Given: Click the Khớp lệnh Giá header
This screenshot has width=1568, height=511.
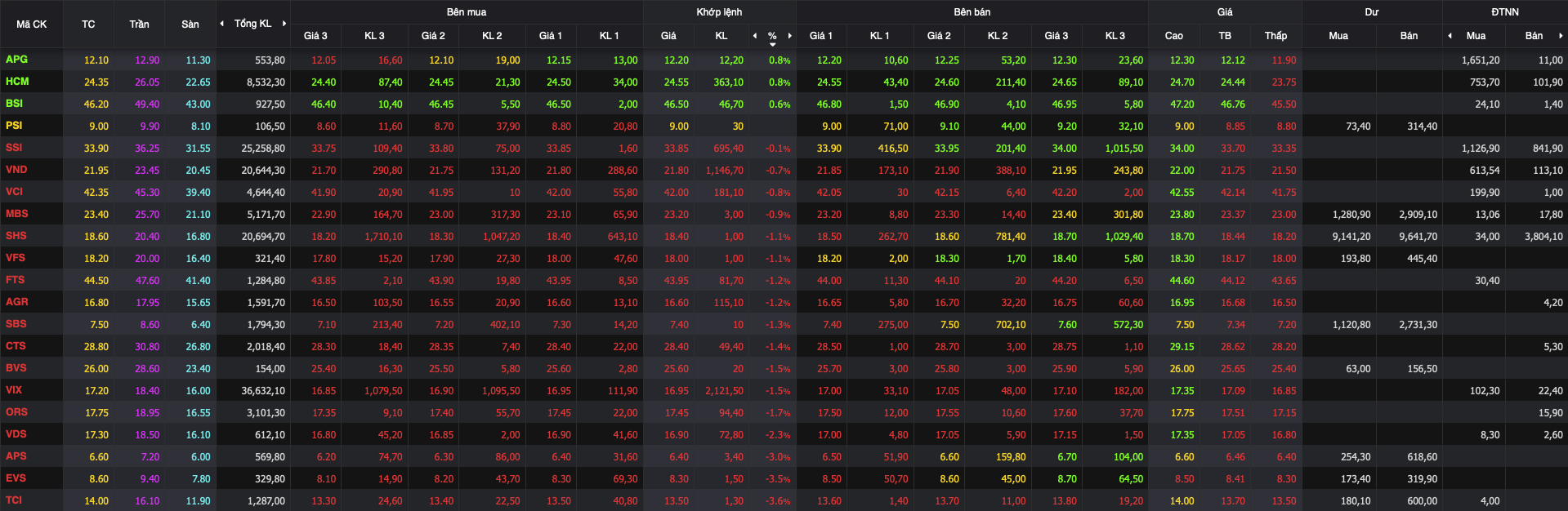Looking at the screenshot, I should pyautogui.click(x=668, y=36).
